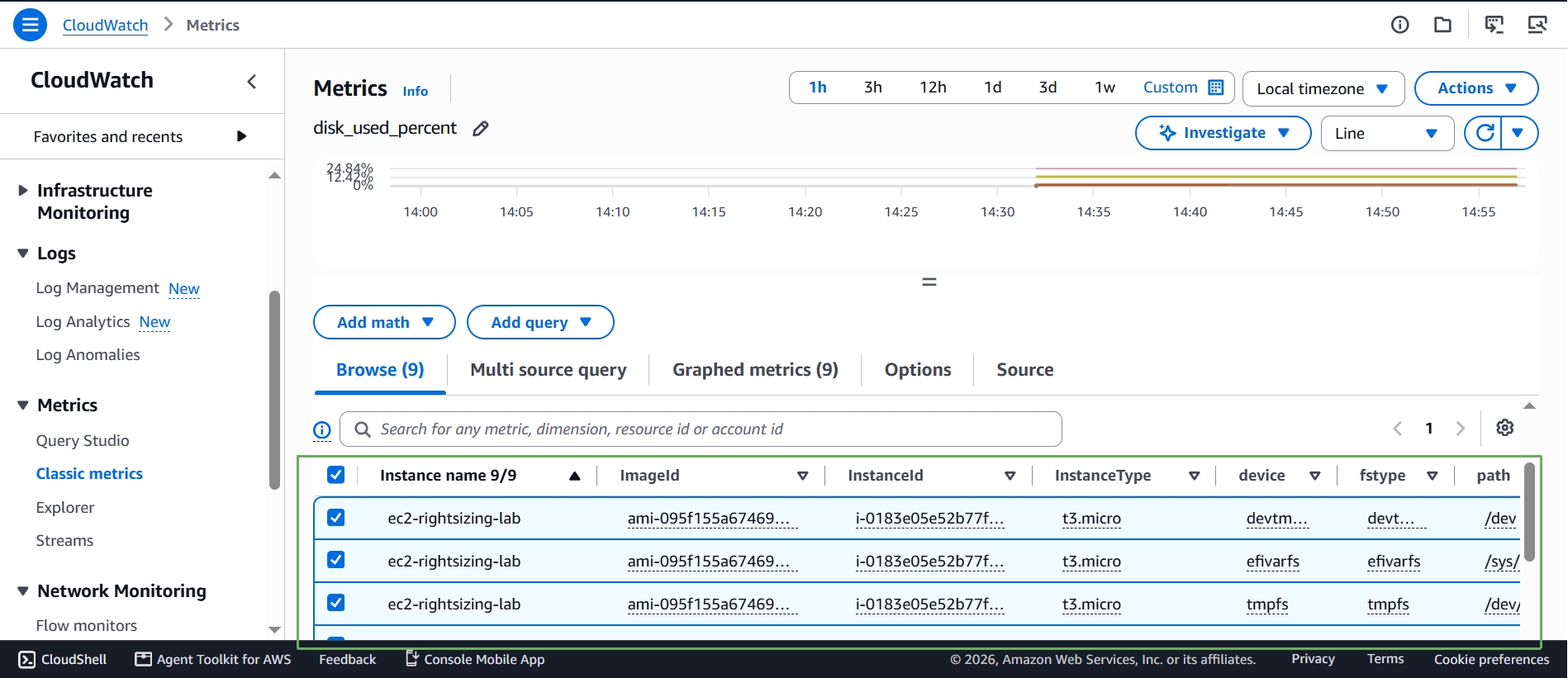Edit the disk_used_percent graph title
1568x678 pixels.
(481, 128)
